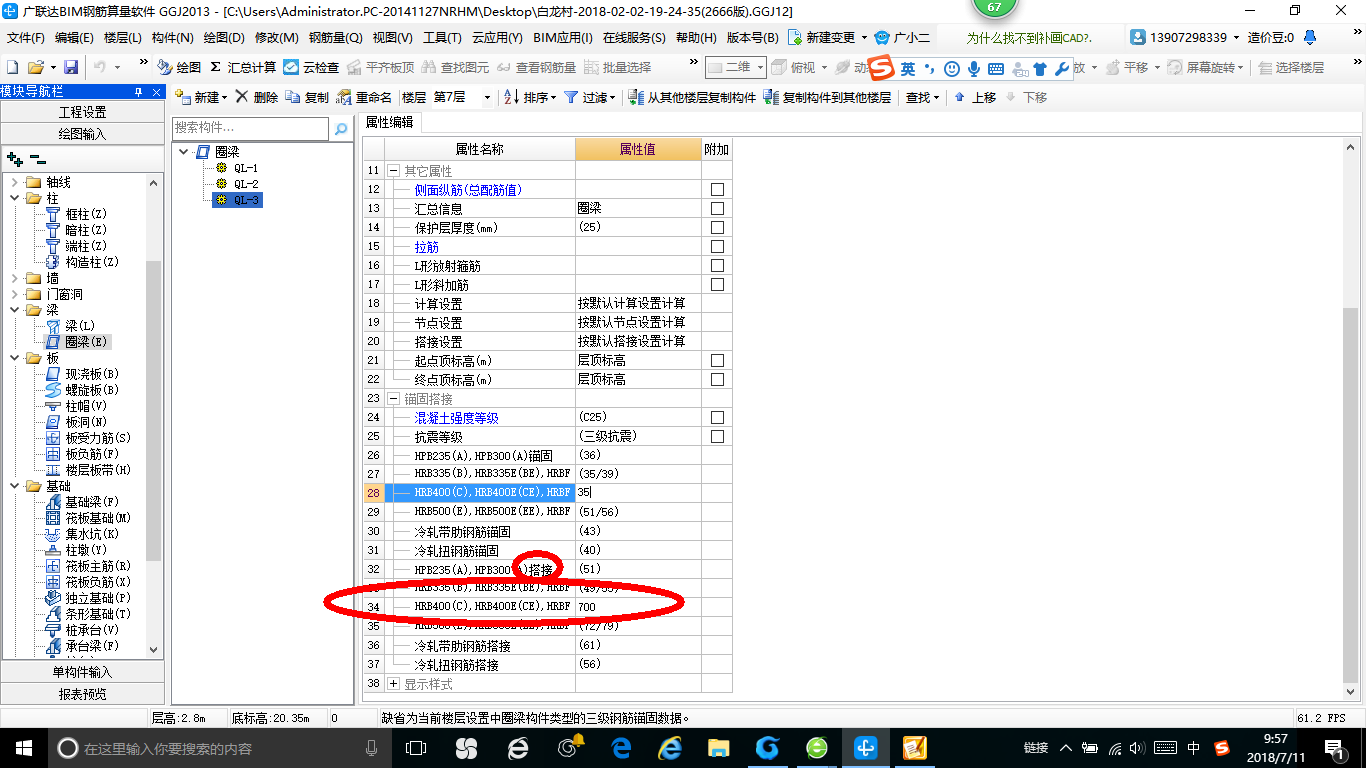Select 现浇板(B) slab item
Viewport: 1366px width, 768px height.
pyautogui.click(x=92, y=374)
